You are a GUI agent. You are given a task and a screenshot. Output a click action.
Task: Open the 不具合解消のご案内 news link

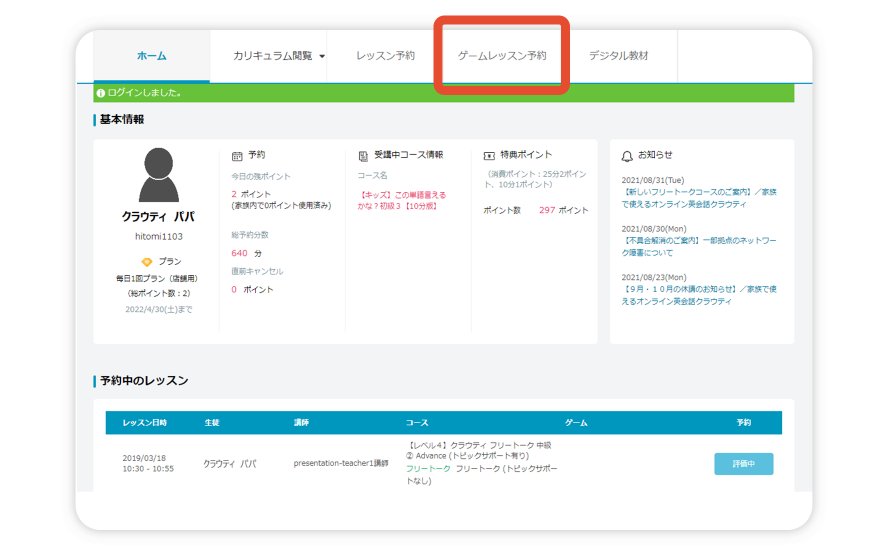(698, 246)
